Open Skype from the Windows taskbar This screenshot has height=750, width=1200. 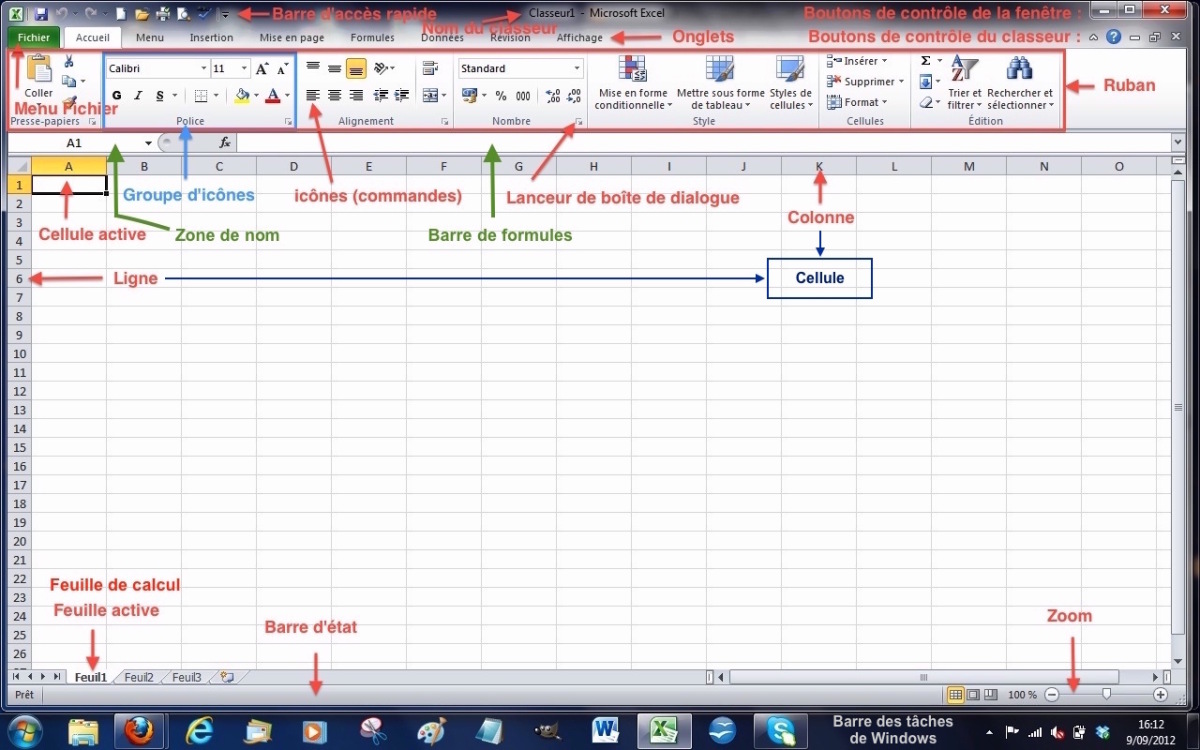tap(780, 731)
